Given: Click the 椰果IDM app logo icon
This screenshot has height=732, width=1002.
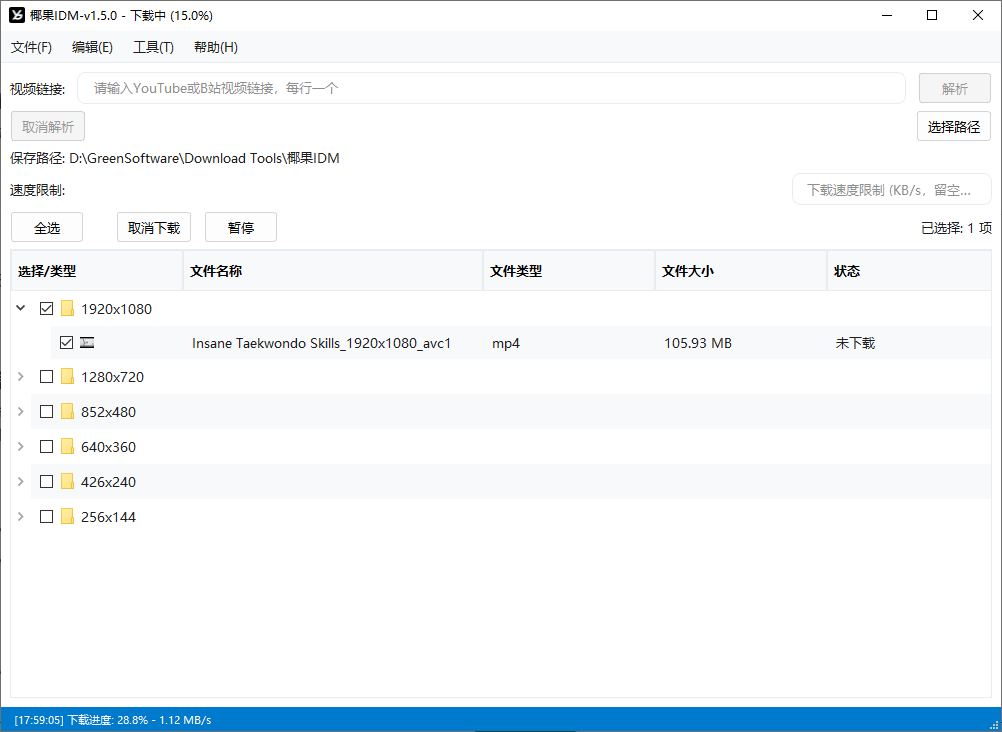Looking at the screenshot, I should point(17,15).
